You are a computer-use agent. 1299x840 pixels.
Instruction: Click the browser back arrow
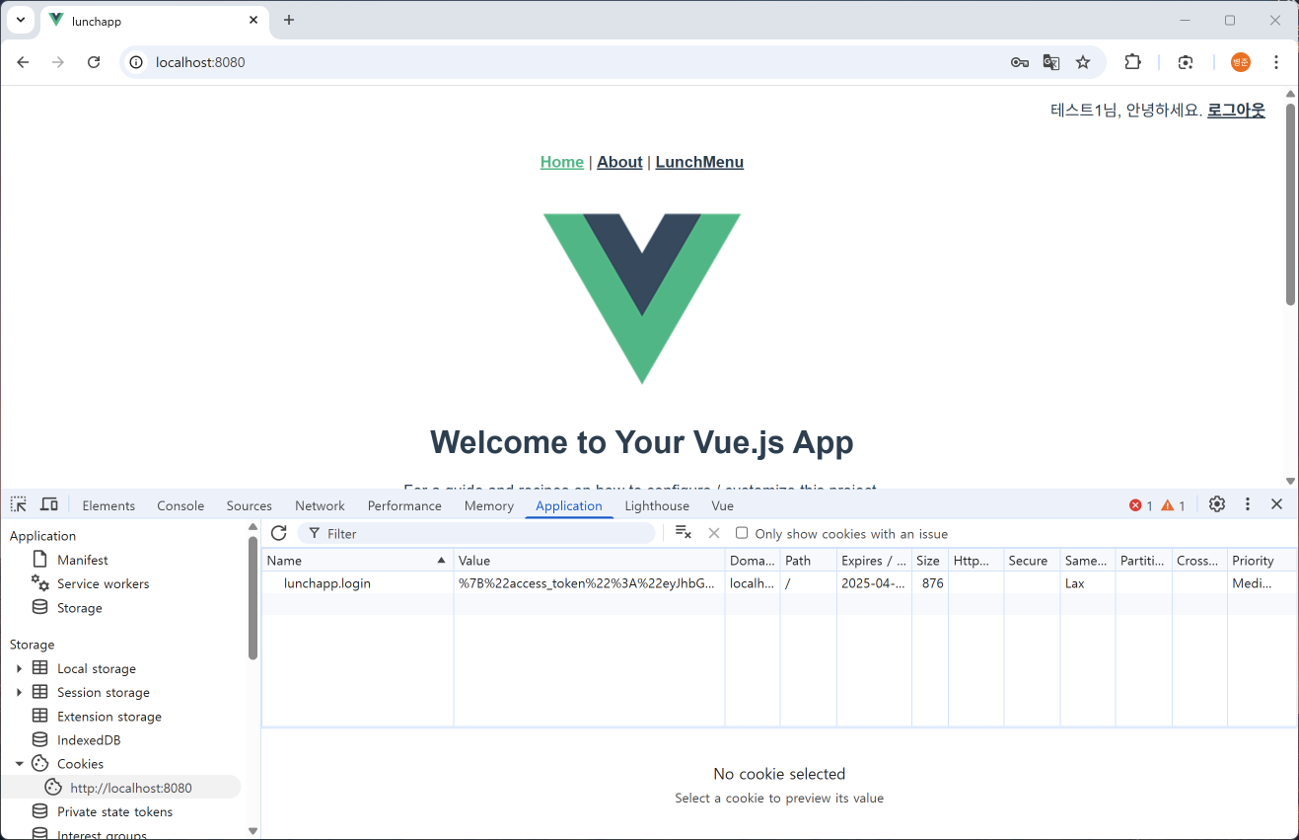[x=23, y=62]
